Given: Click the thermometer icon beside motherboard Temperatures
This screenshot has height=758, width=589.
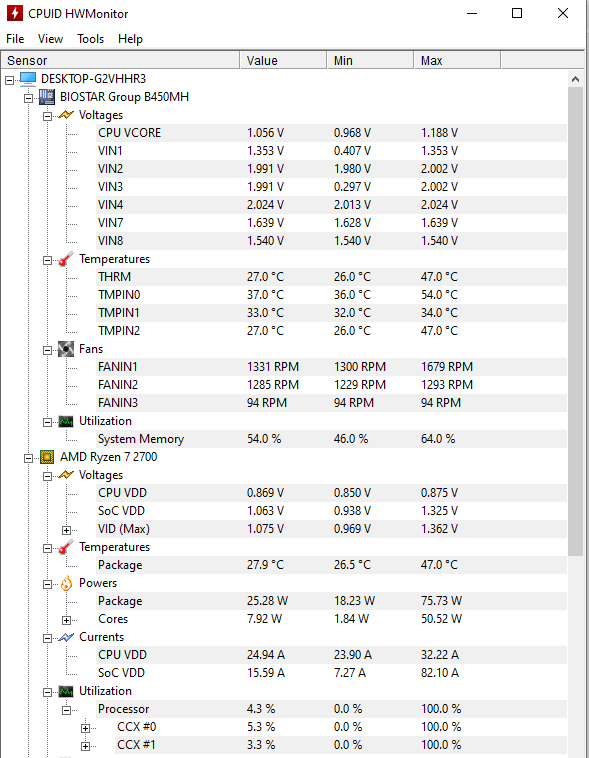Looking at the screenshot, I should coord(66,259).
